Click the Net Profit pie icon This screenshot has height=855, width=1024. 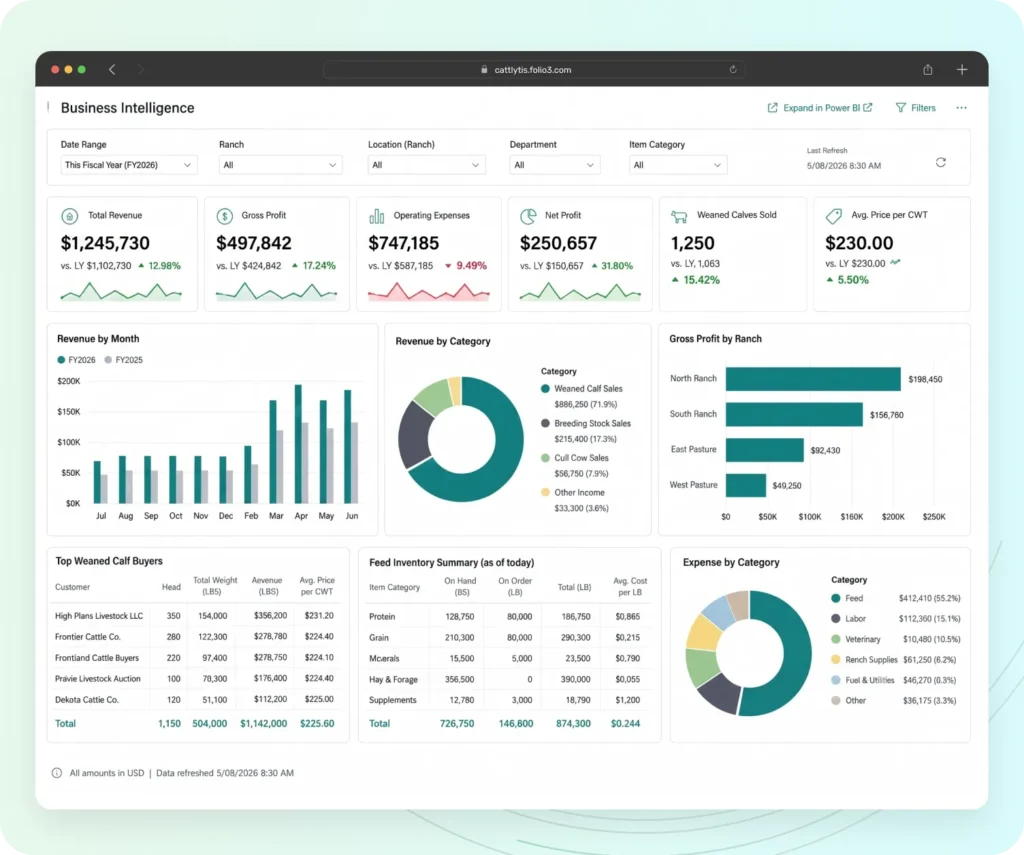point(528,216)
